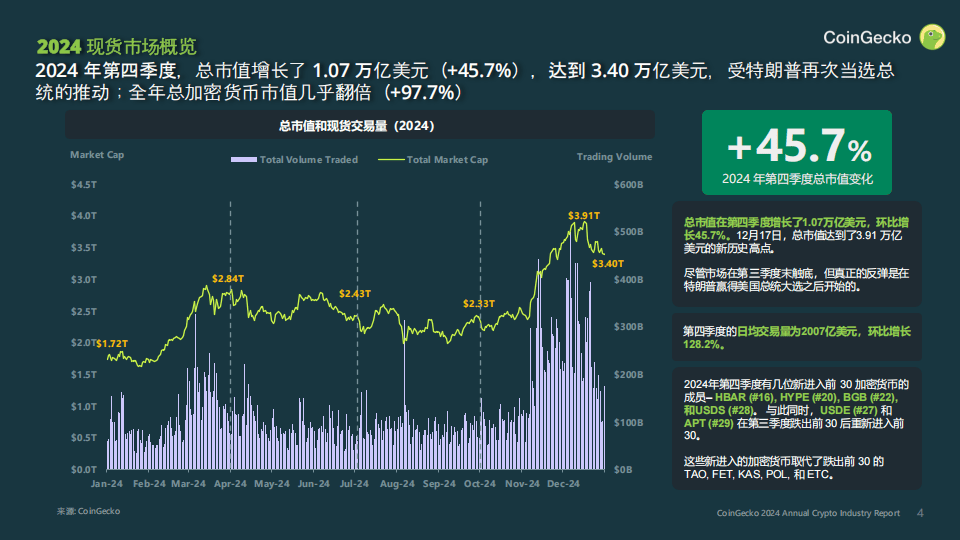This screenshot has height=540, width=960.
Task: Click the '2024 年第四季度总市值变化' caption
Action: [x=797, y=179]
